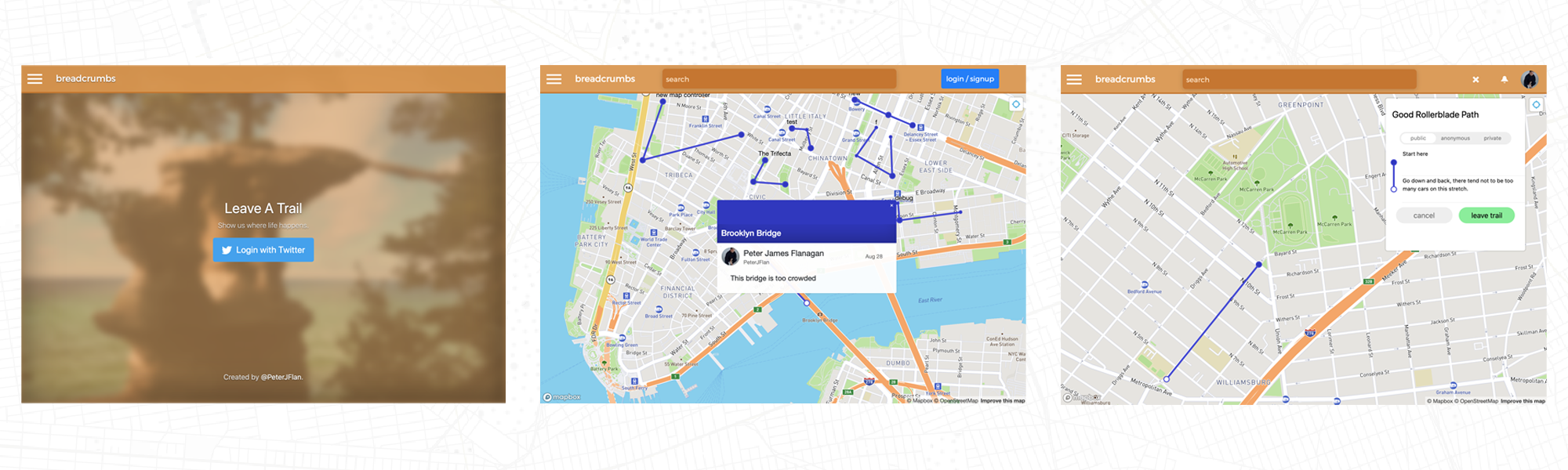Click the filled start waypoint dot in panel
The height and width of the screenshot is (470, 1568).
[1394, 163]
